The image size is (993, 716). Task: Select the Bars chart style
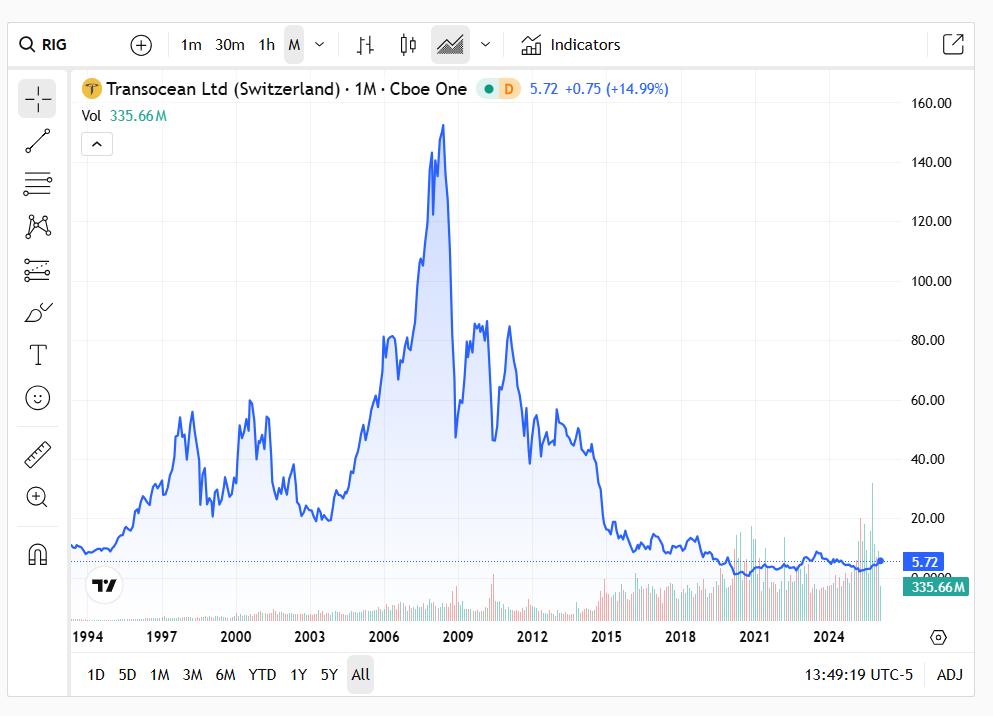click(365, 45)
